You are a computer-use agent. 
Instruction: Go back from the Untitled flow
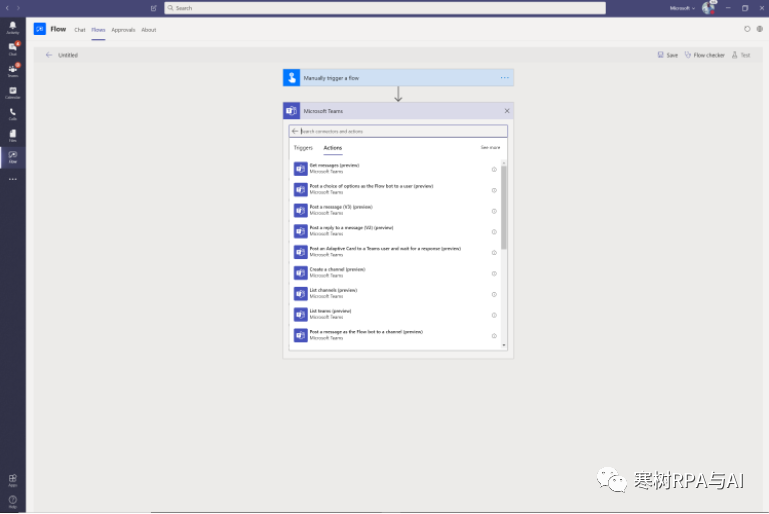49,55
